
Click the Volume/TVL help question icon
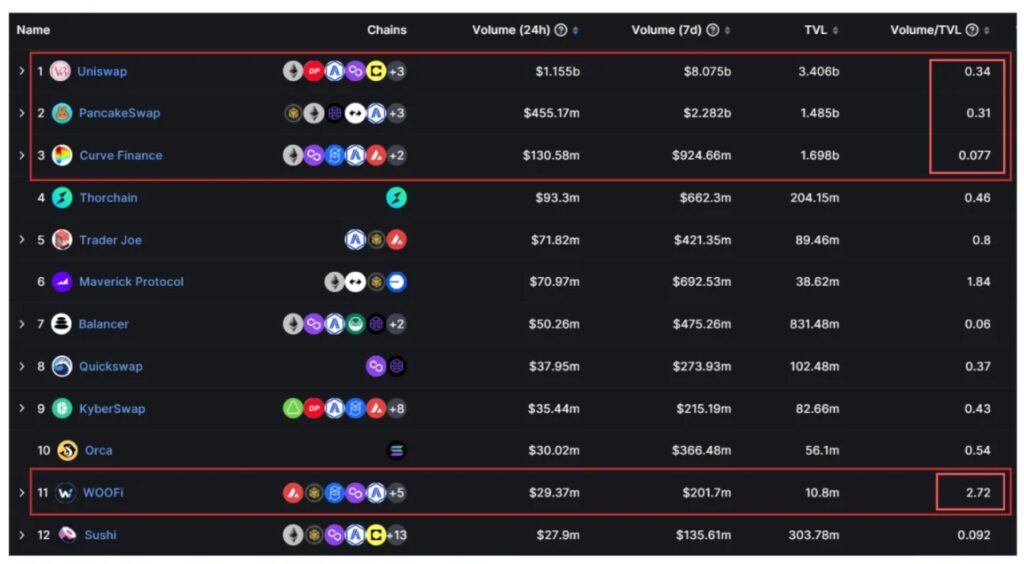pyautogui.click(x=972, y=30)
